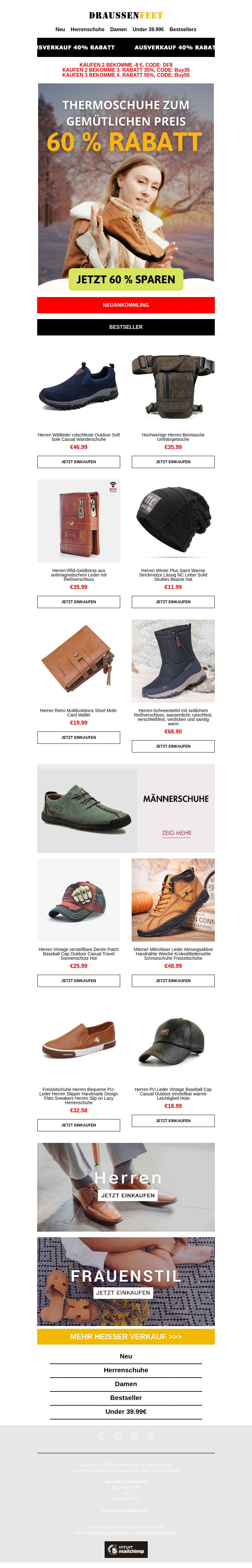The width and height of the screenshot is (252, 1568).
Task: Click JETZT EINKAUFEN under the Rfid-Geldbörse
Action: [78, 602]
